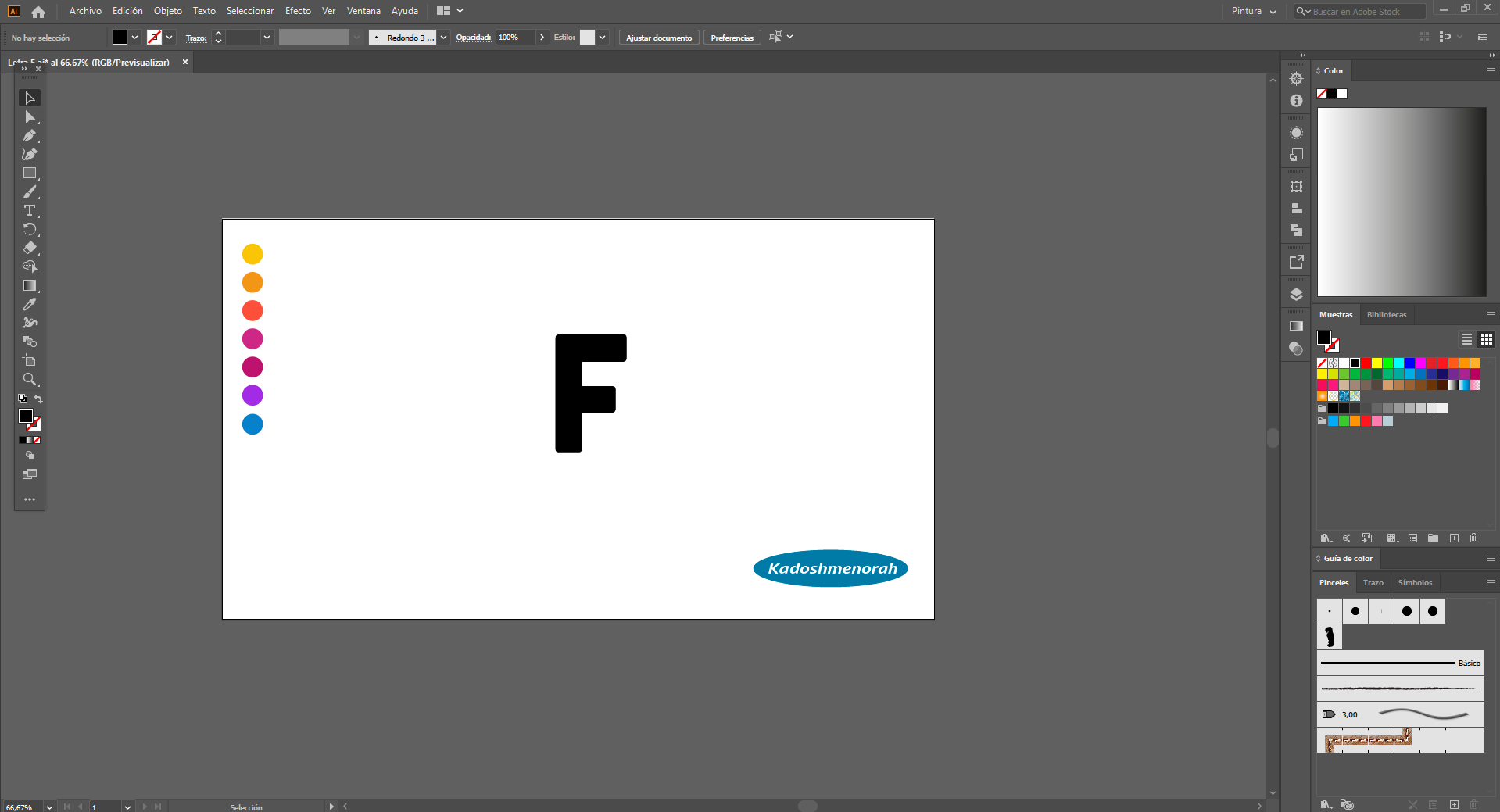Expand opacity value flyout arrow
The image size is (1500, 812).
[x=542, y=38]
